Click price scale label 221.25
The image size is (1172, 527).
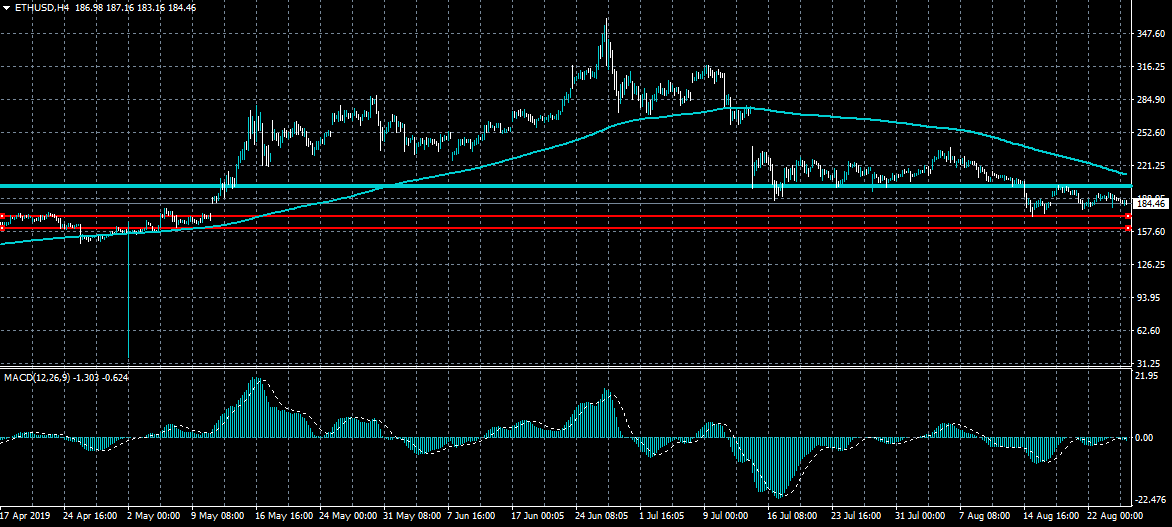click(1150, 166)
